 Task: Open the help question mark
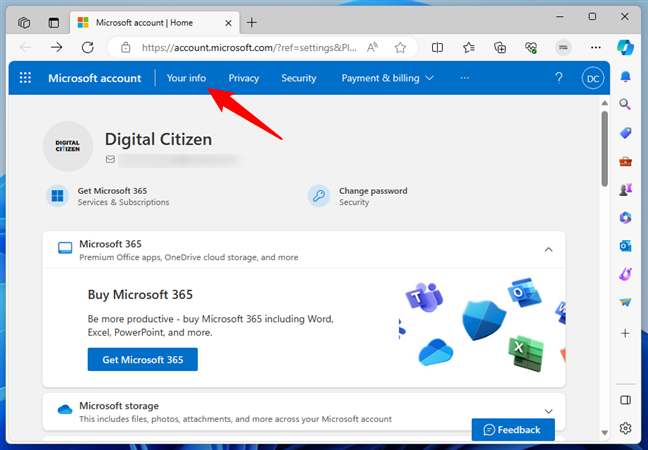pyautogui.click(x=559, y=78)
